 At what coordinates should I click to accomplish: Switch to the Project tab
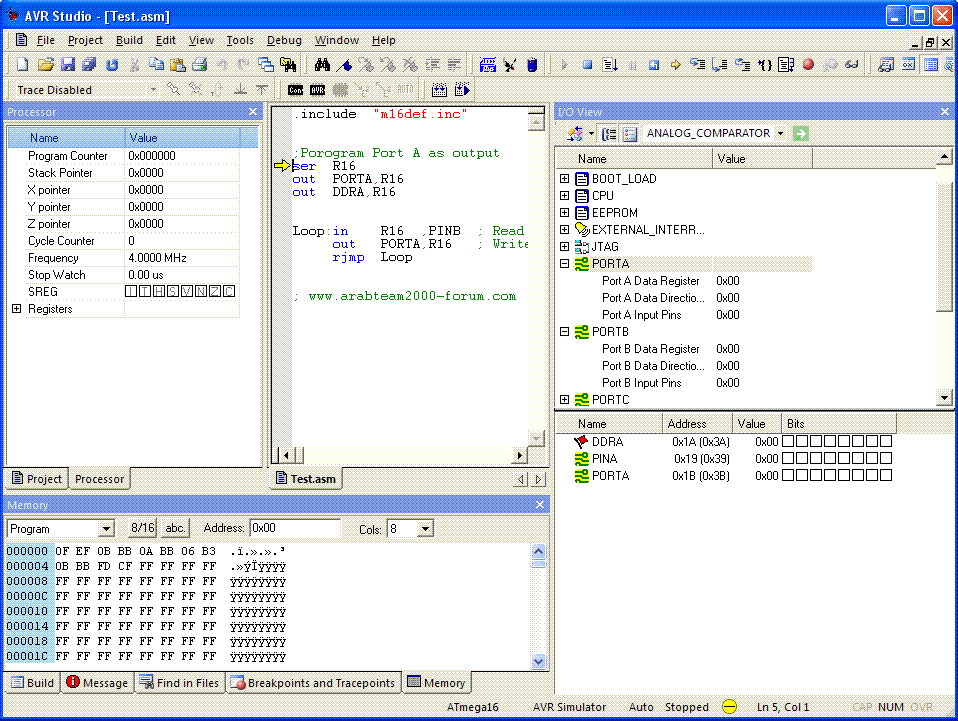click(38, 478)
